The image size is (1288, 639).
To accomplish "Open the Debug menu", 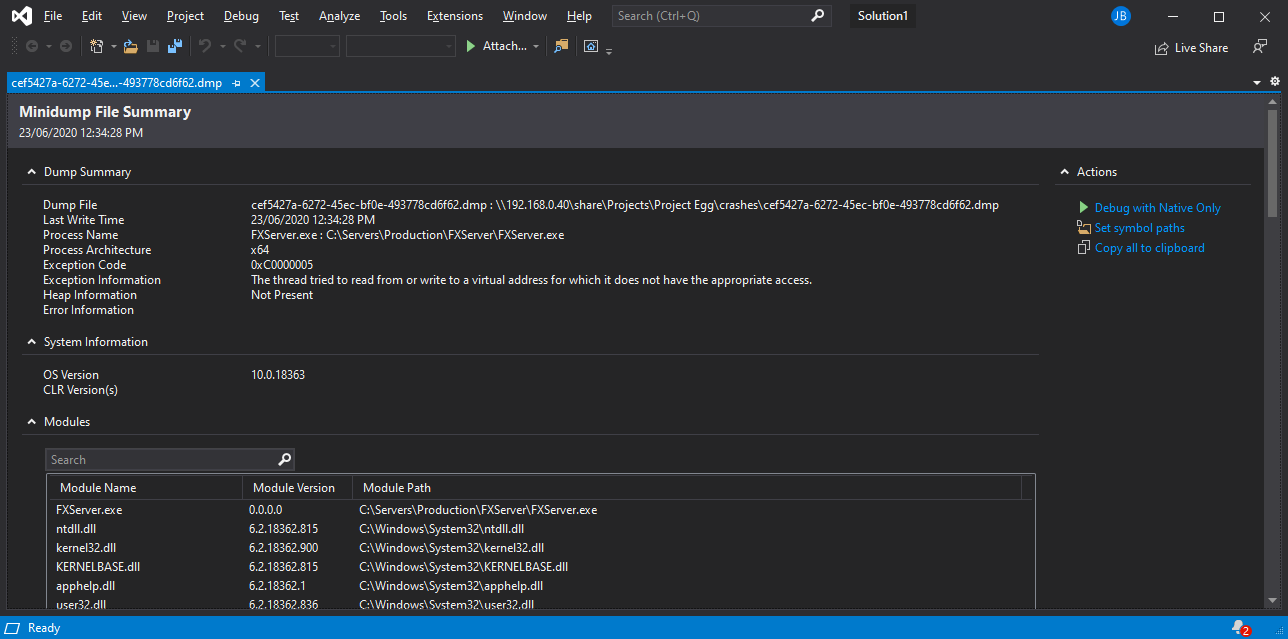I will click(x=241, y=16).
